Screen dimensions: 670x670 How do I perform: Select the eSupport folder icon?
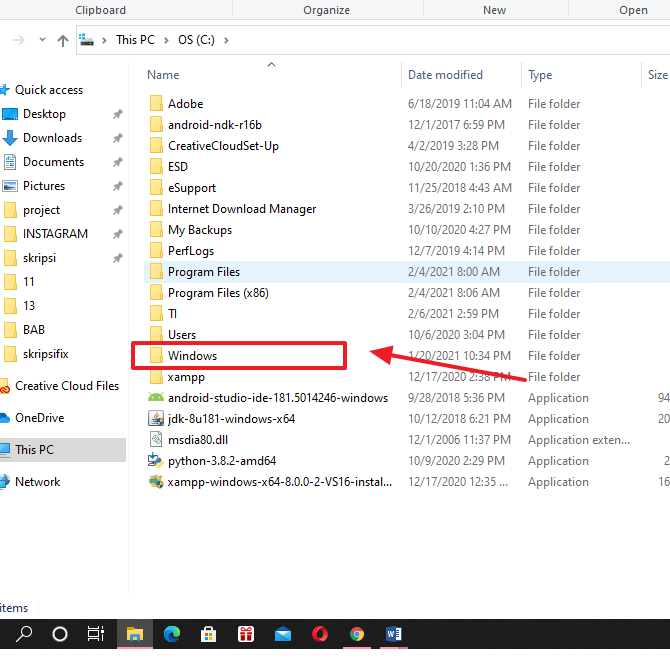pyautogui.click(x=156, y=187)
